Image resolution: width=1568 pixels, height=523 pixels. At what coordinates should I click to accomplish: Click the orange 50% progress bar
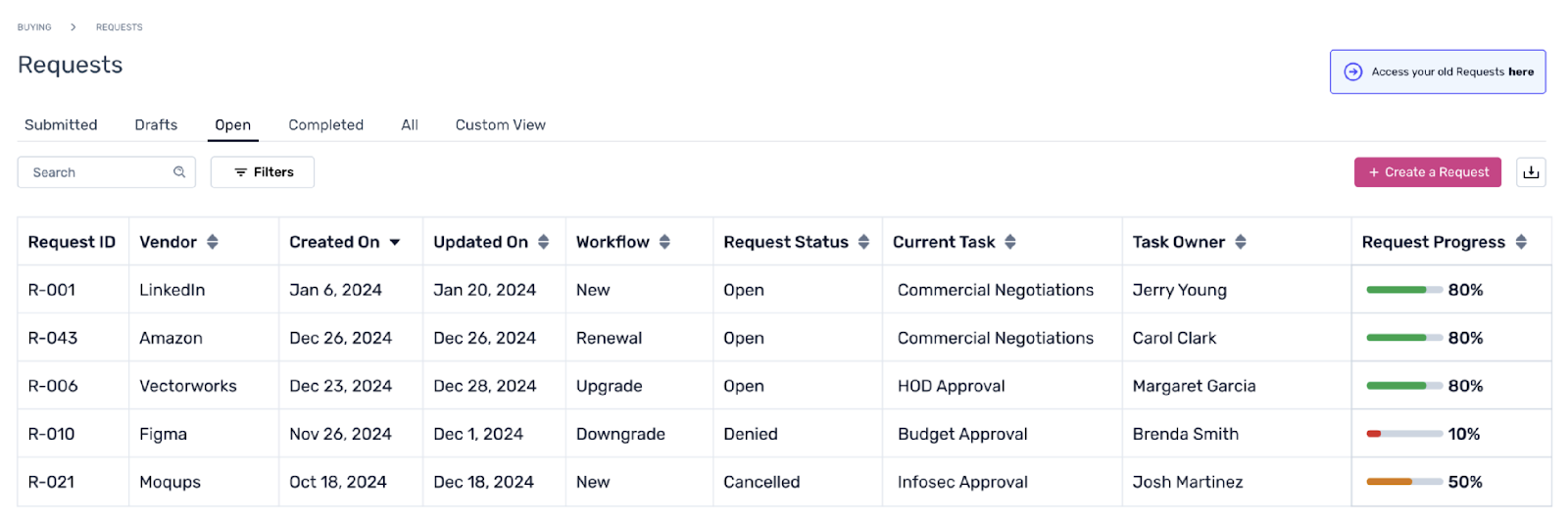coord(1404,482)
